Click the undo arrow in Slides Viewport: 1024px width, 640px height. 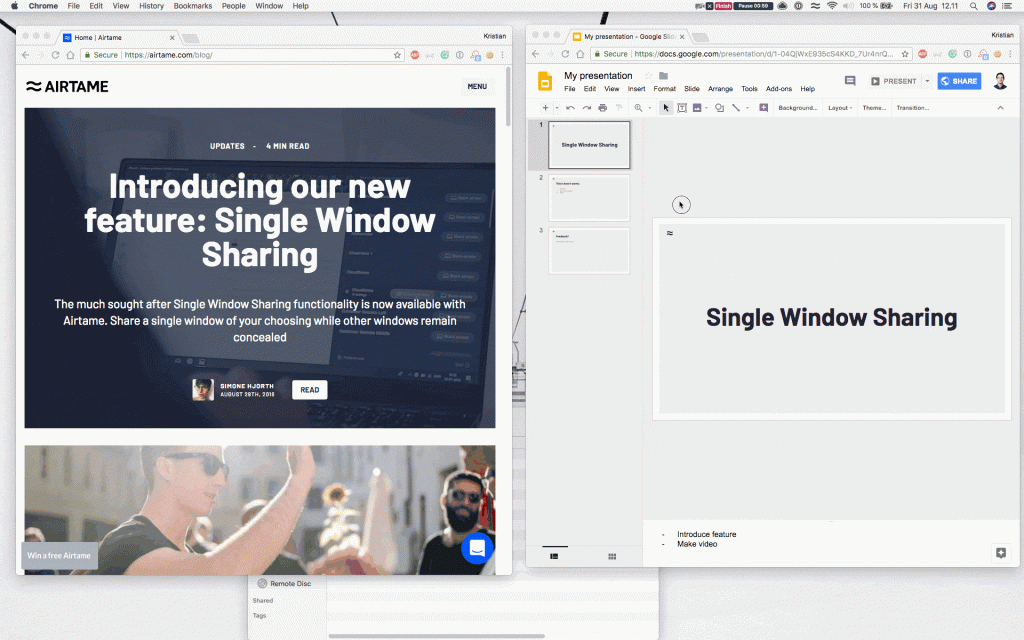click(x=570, y=108)
